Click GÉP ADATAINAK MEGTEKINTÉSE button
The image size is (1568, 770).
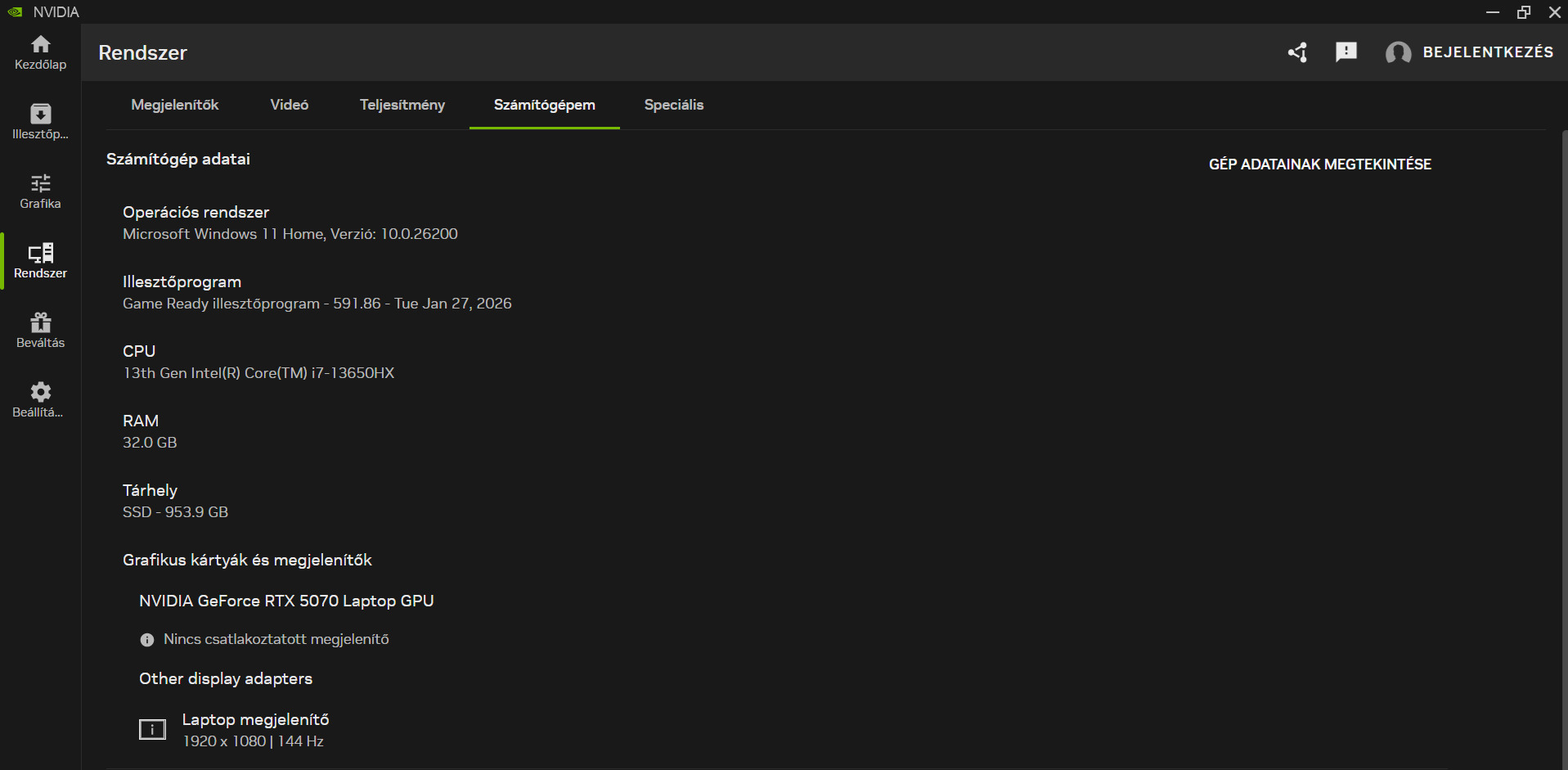click(1320, 164)
